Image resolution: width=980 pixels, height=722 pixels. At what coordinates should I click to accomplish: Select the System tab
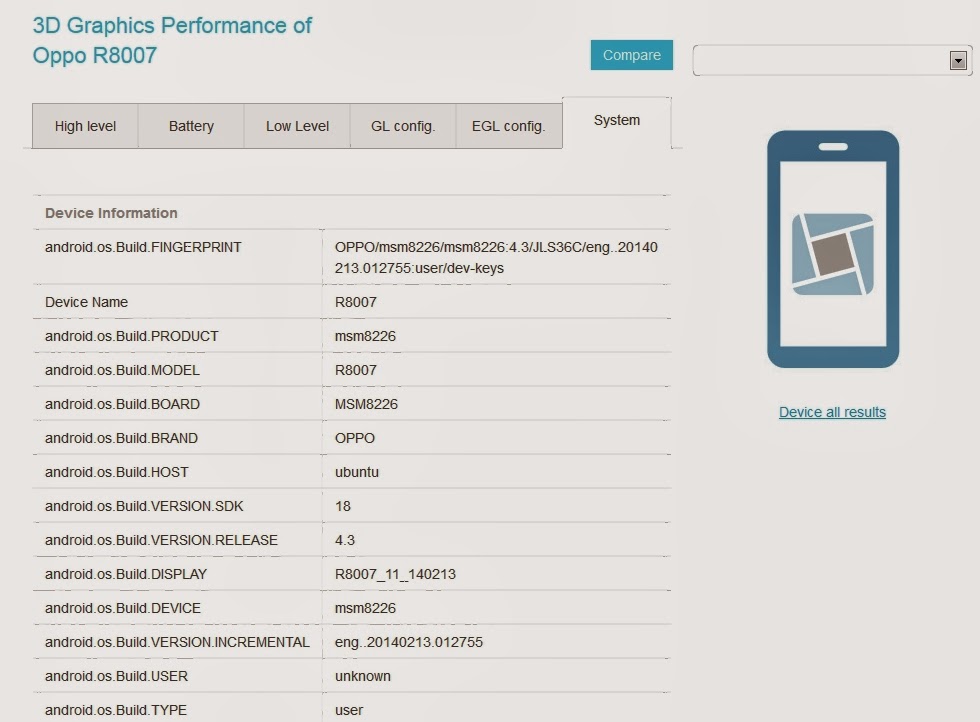[x=617, y=121]
